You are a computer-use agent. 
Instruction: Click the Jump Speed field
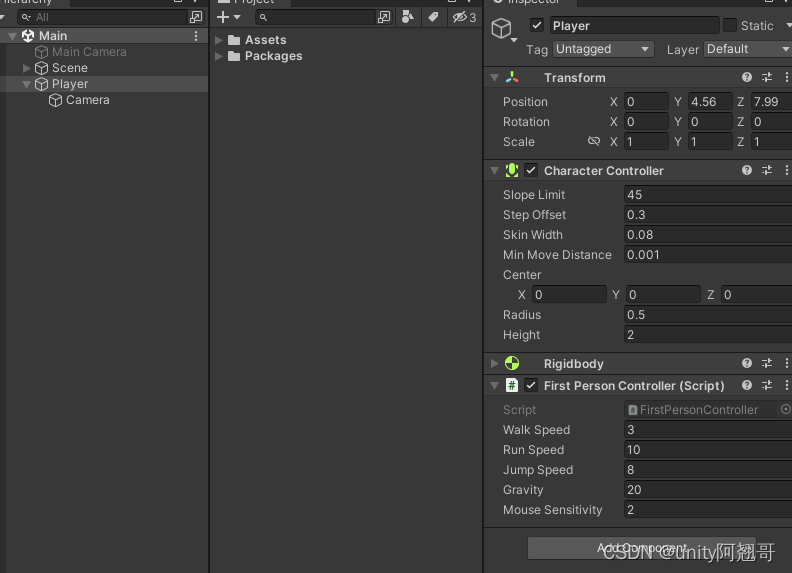click(708, 469)
